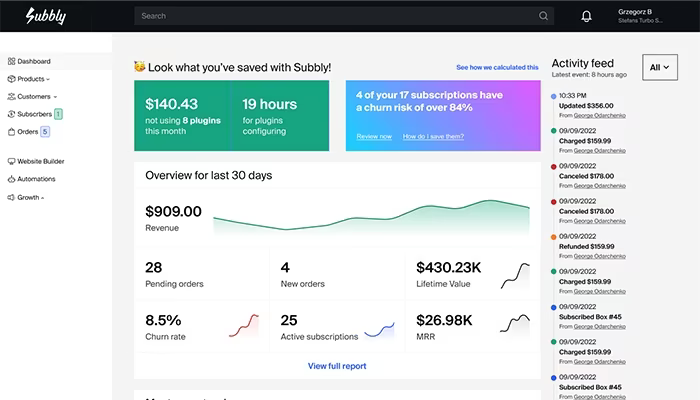700x400 pixels.
Task: Click View full report link
Action: (337, 366)
